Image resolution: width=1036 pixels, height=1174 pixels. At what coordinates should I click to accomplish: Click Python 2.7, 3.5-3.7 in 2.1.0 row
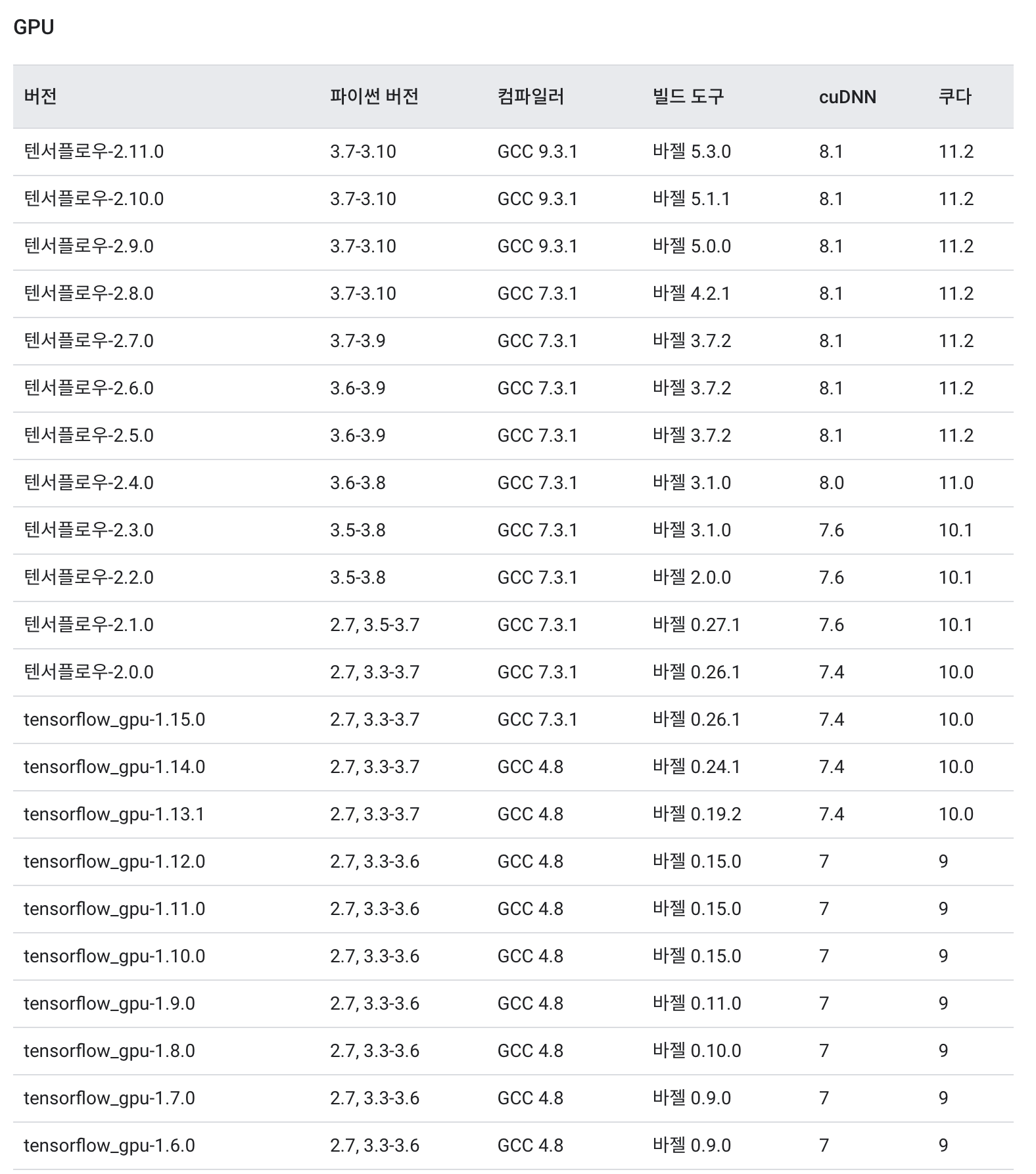tap(375, 625)
